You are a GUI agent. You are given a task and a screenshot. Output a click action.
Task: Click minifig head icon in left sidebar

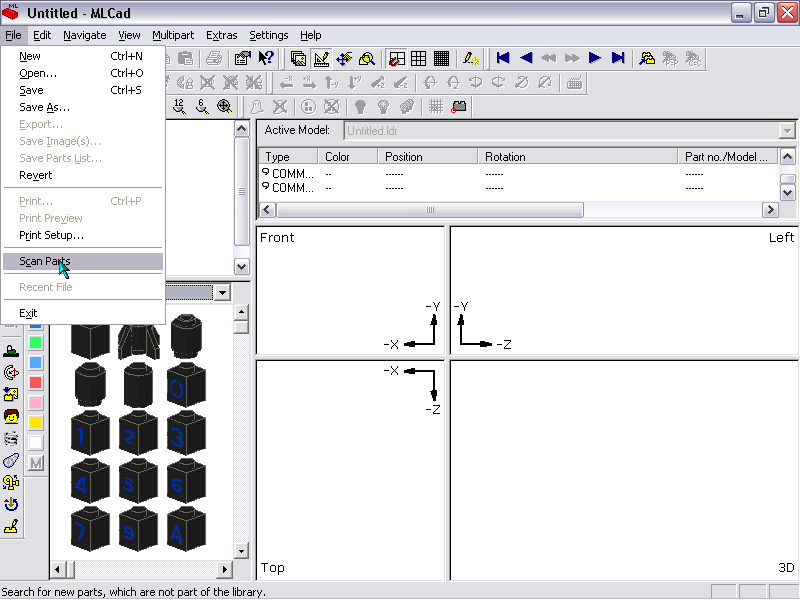click(11, 417)
